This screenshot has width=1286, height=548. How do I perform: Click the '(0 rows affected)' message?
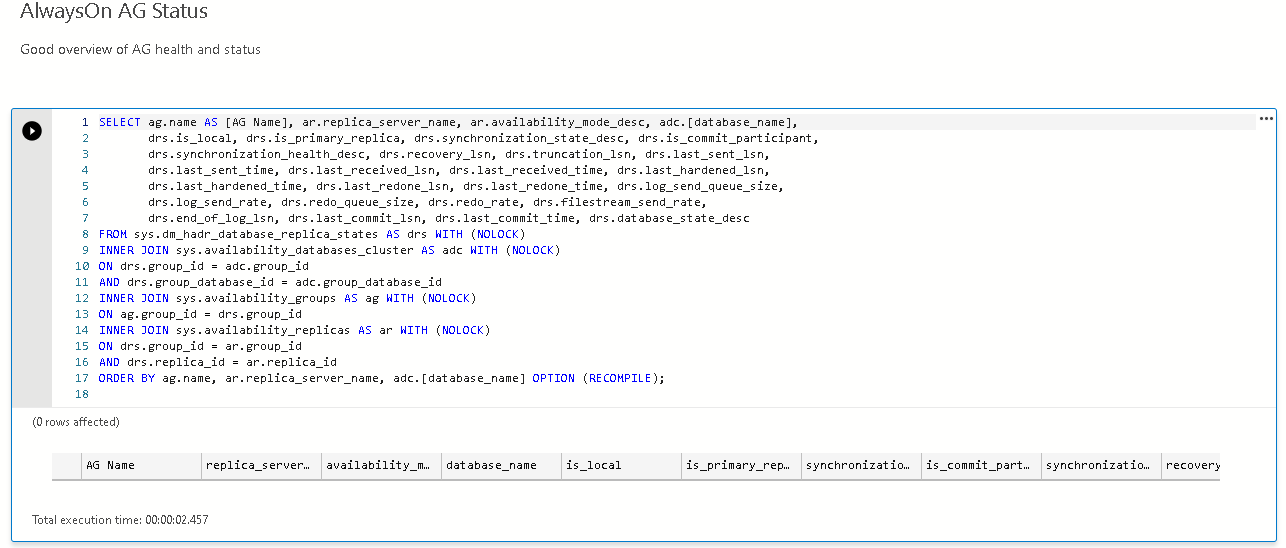click(x=76, y=422)
